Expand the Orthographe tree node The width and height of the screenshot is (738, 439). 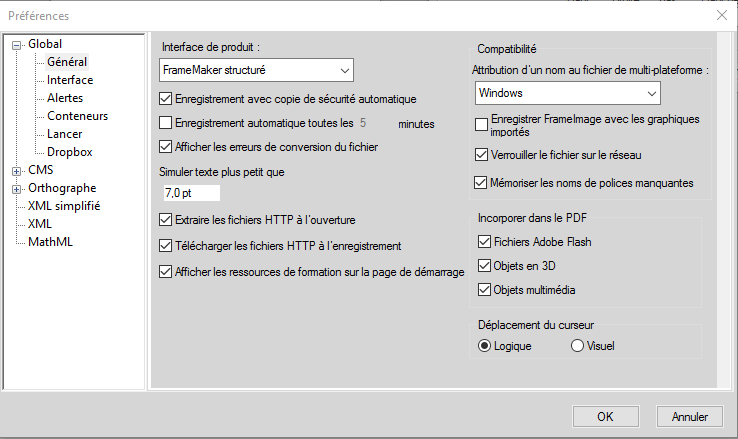[x=17, y=188]
